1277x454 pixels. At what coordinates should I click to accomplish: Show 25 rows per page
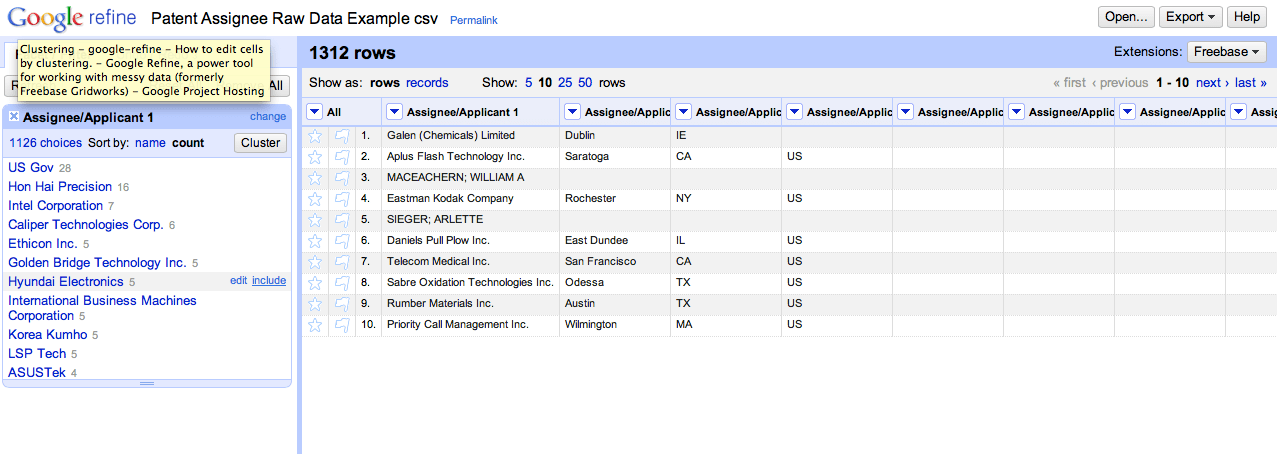coord(565,83)
